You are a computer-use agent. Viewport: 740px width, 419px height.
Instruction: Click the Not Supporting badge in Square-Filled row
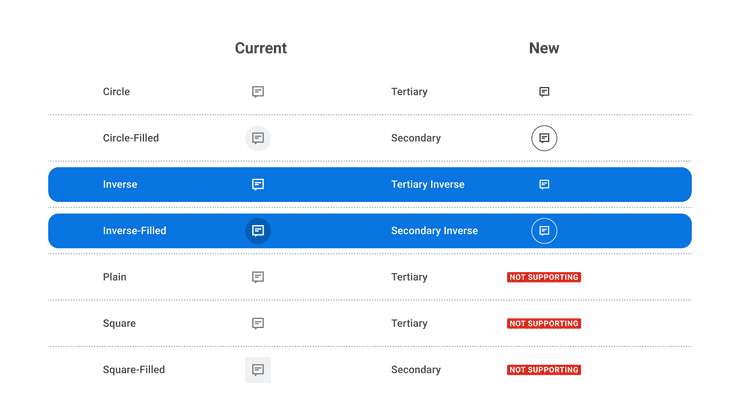544,370
